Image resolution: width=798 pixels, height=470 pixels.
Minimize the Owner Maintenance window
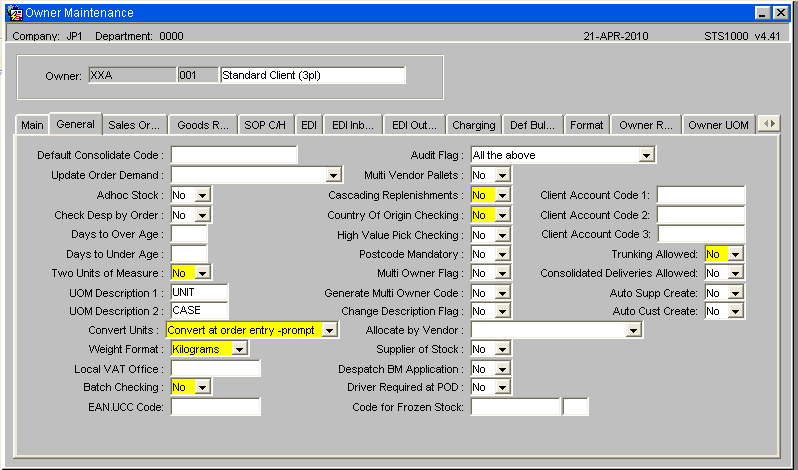[762, 13]
